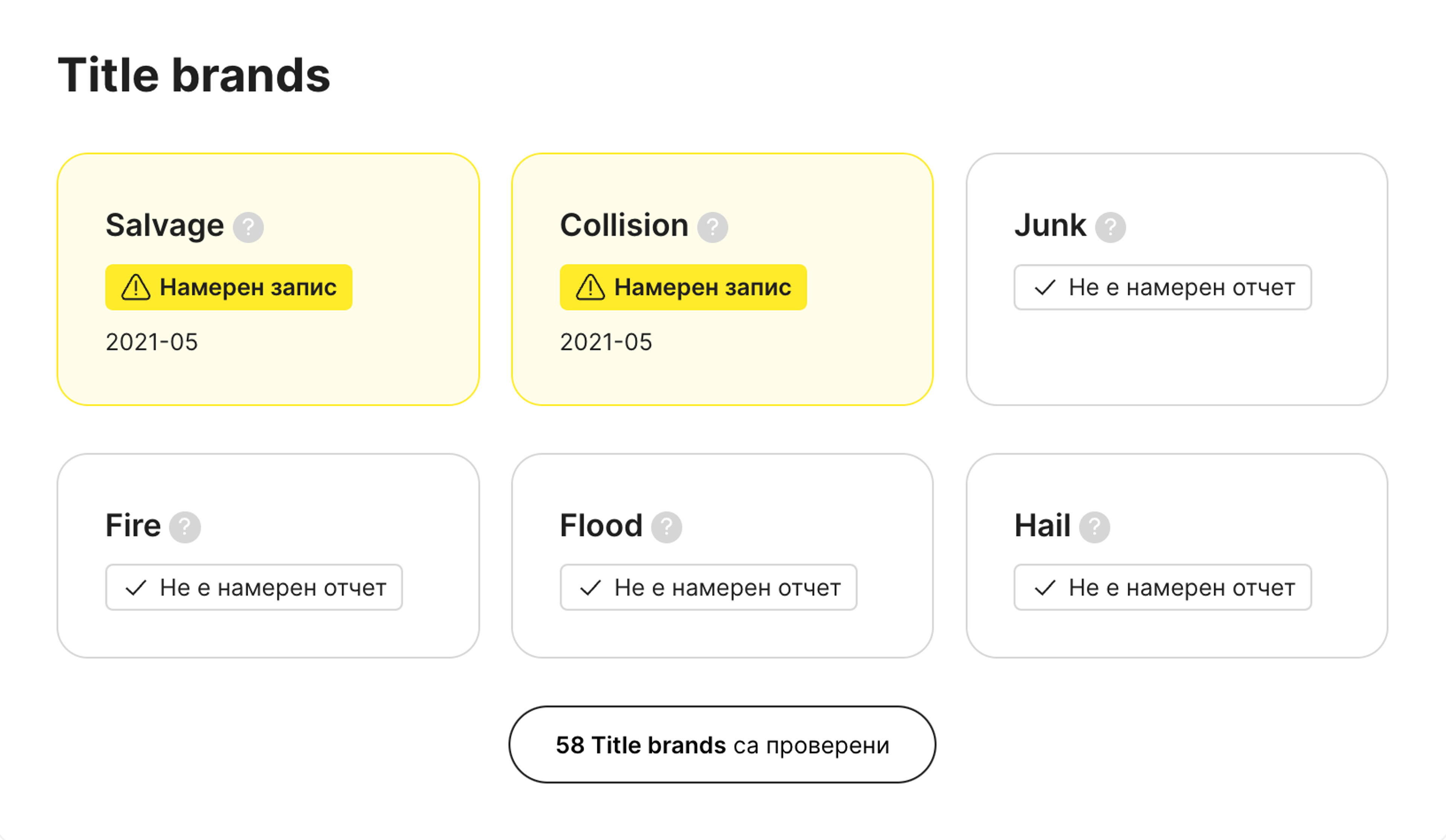1446x840 pixels.
Task: Click the Collision date 2021-05
Action: (x=606, y=343)
